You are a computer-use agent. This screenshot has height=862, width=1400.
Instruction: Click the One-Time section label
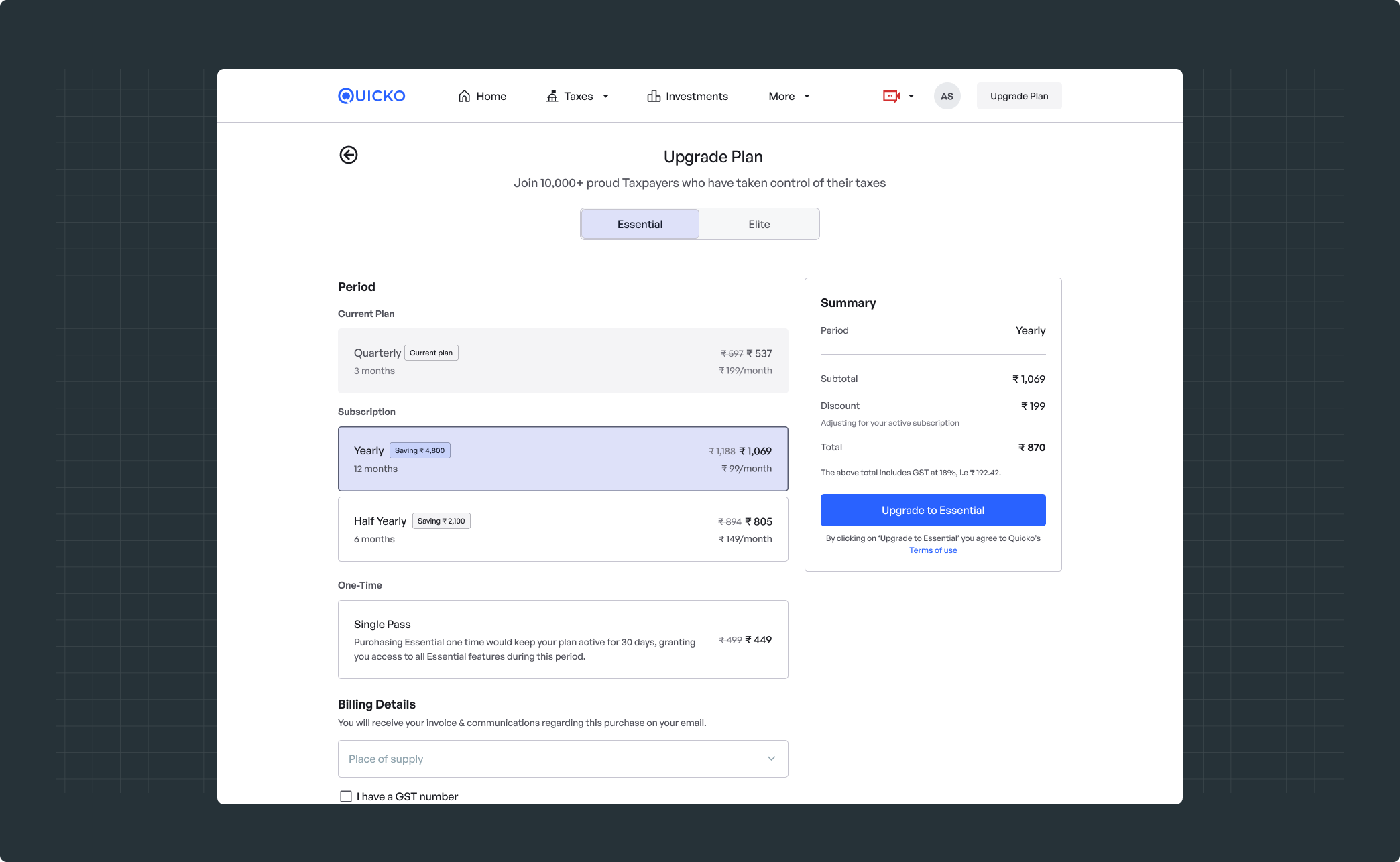pyautogui.click(x=360, y=585)
